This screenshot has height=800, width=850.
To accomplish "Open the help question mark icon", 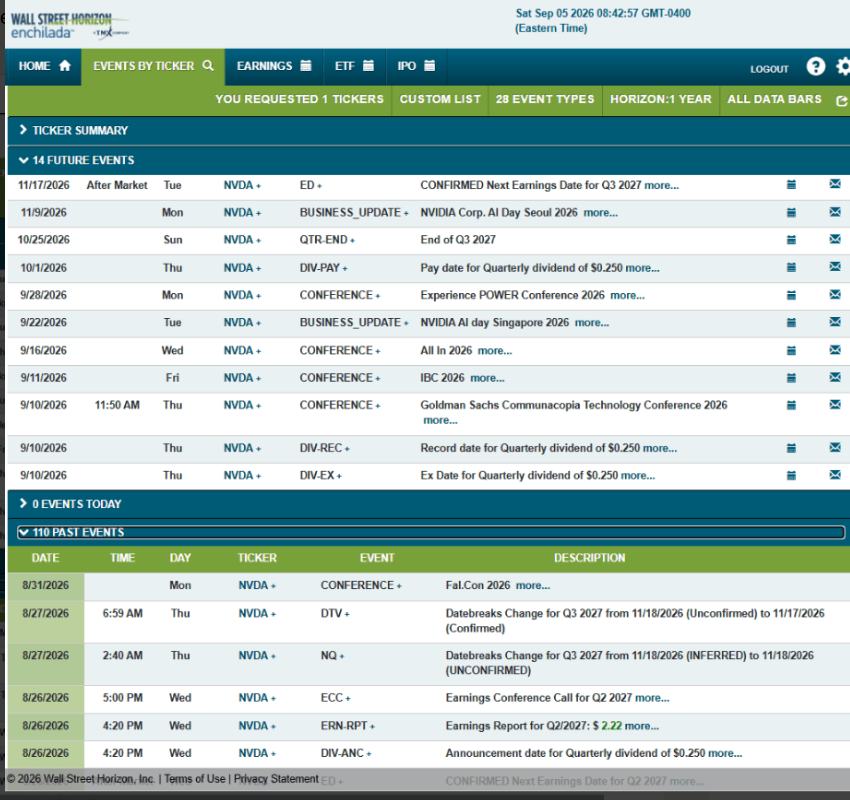I will (x=815, y=67).
